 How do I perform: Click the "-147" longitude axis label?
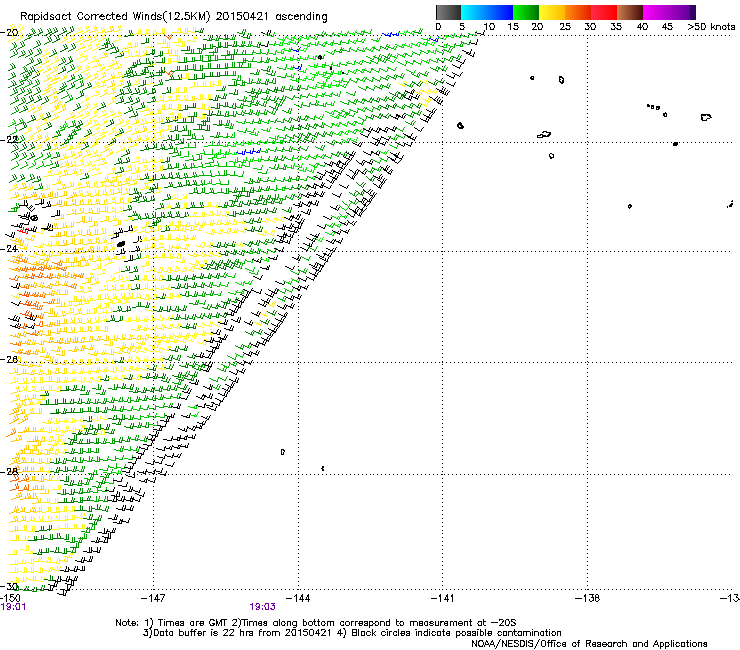pos(153,598)
